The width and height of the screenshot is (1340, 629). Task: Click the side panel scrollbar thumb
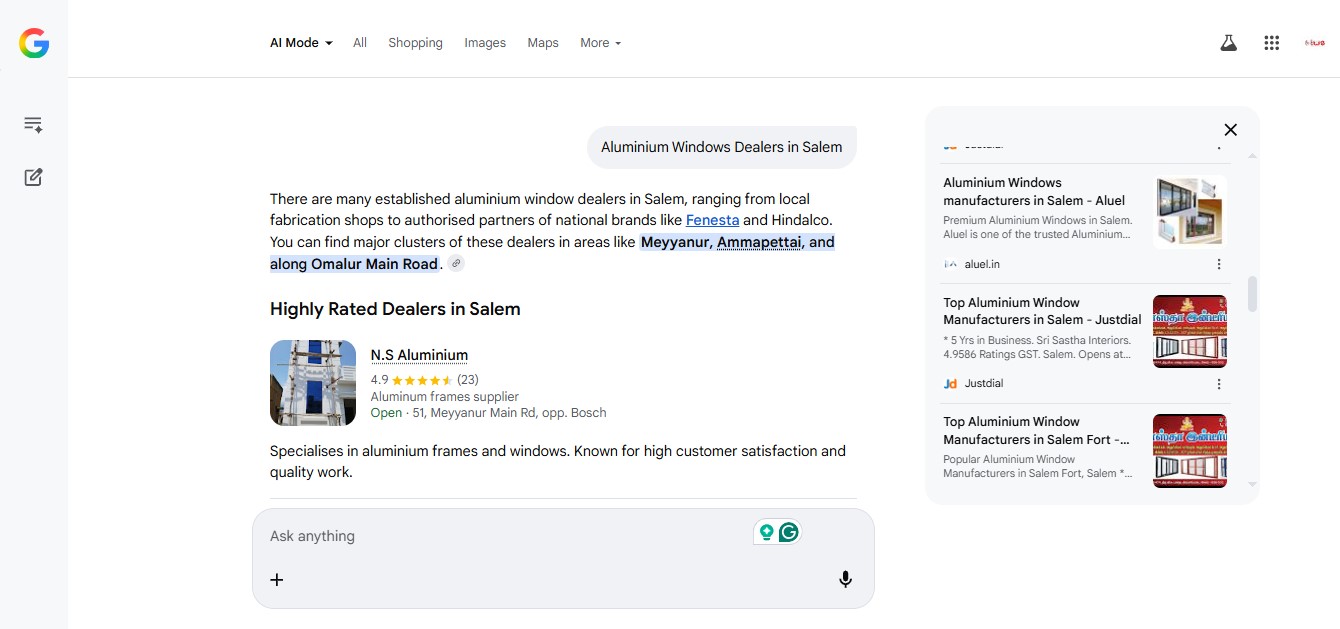point(1252,294)
